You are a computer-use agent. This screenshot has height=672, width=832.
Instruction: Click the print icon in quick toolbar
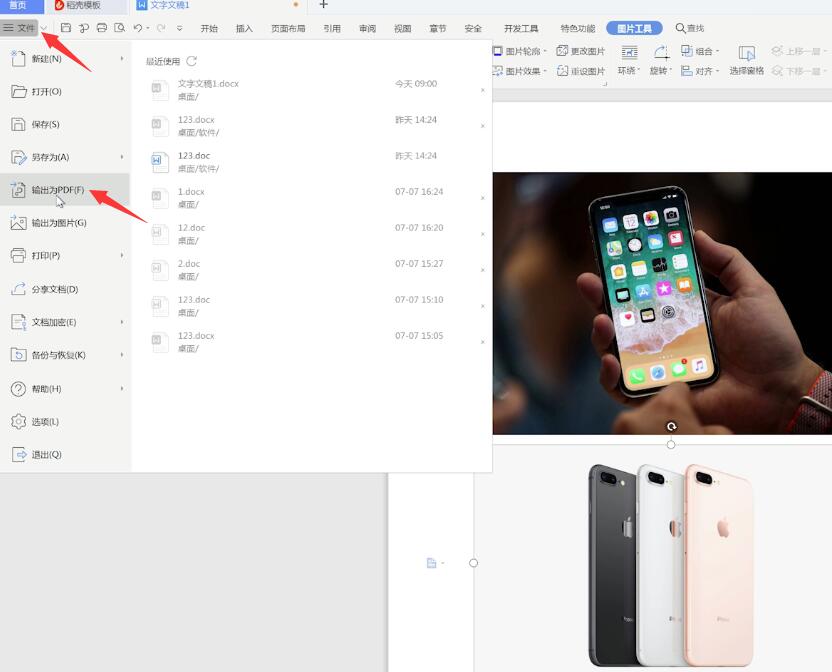click(102, 28)
